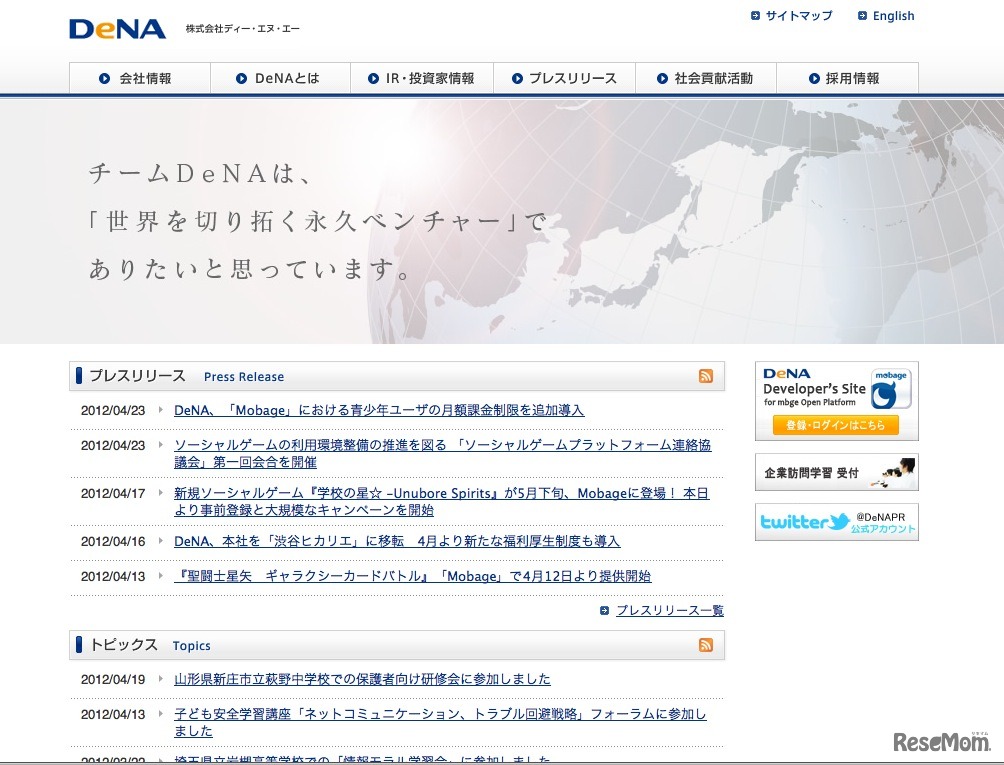
Task: Click the DeNA logo in header
Action: [x=117, y=29]
